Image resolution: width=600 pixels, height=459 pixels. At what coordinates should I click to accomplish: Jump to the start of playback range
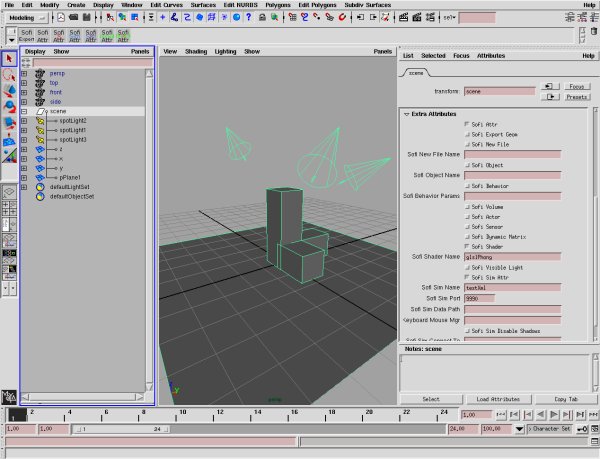(x=501, y=415)
